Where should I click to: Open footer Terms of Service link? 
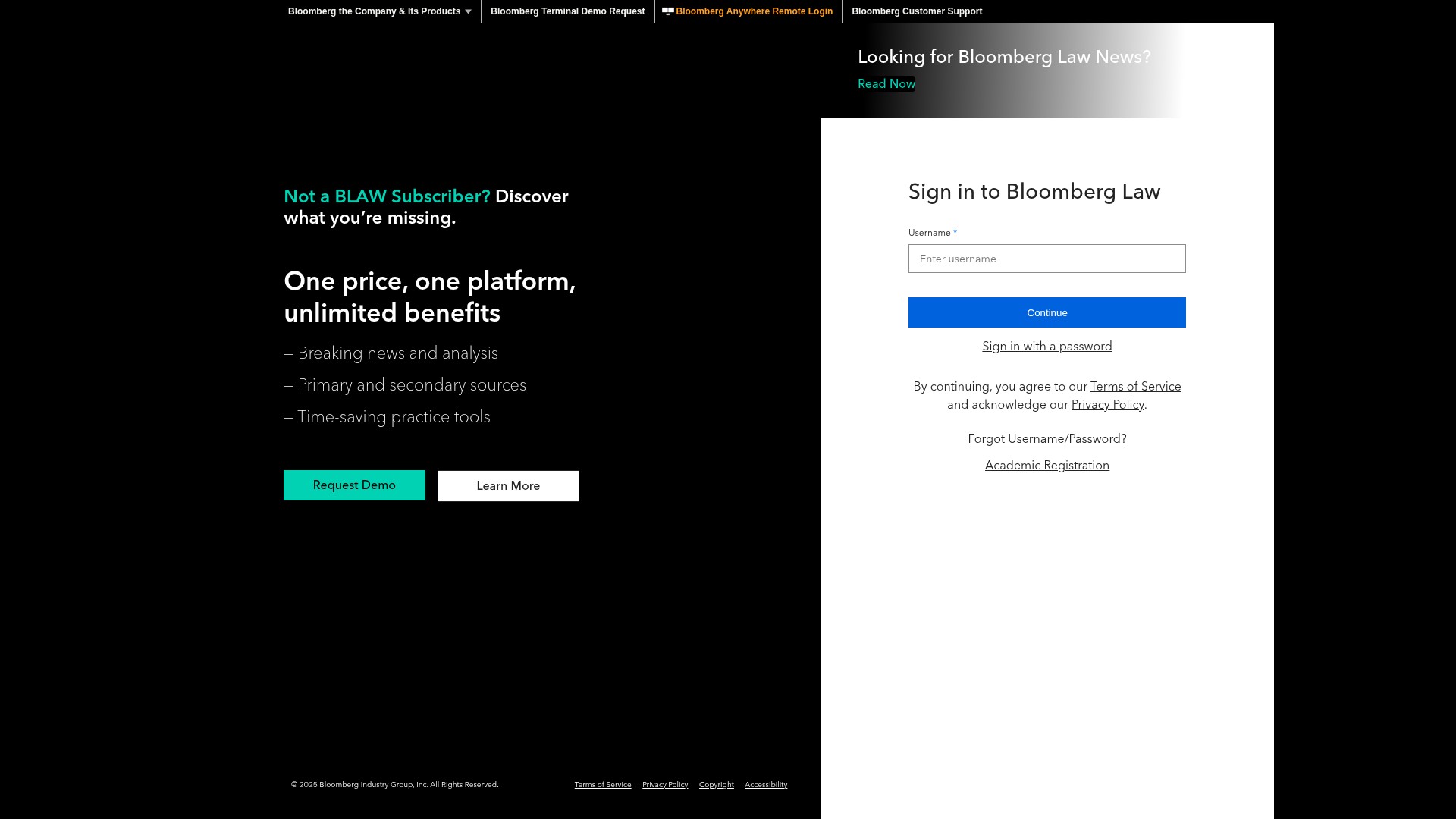tap(603, 785)
